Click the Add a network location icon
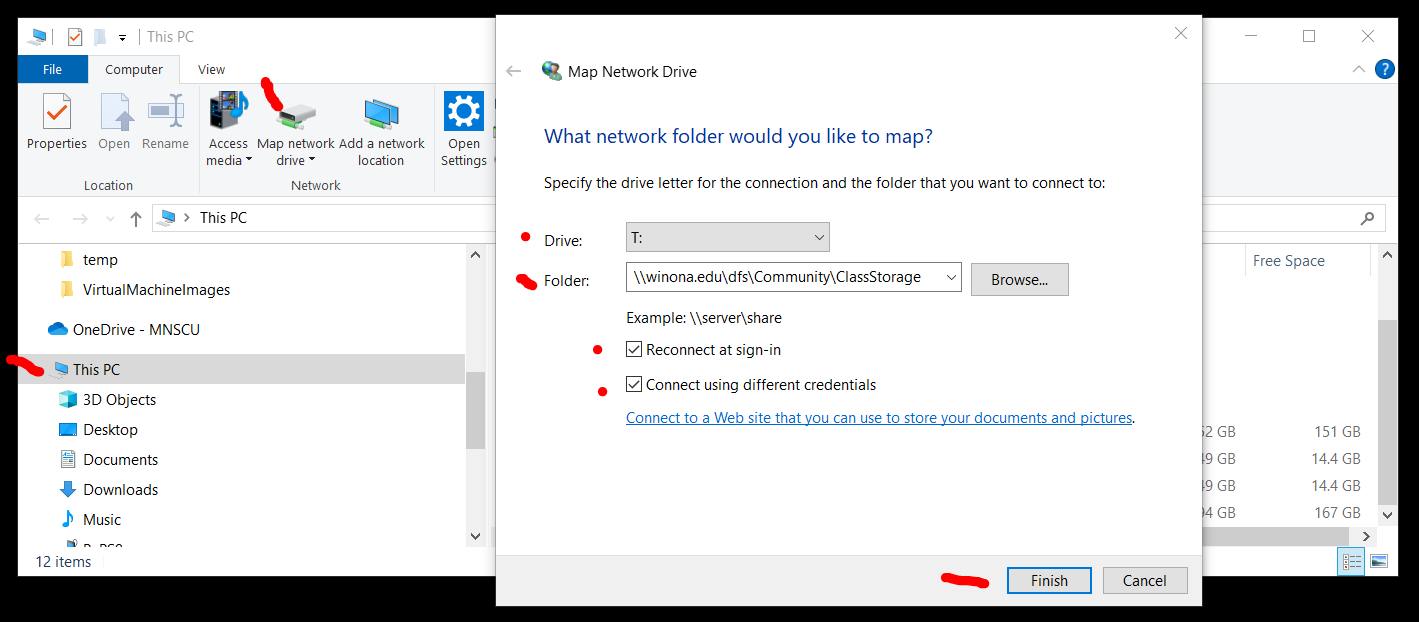Screen dimensions: 1419x622 (381, 114)
